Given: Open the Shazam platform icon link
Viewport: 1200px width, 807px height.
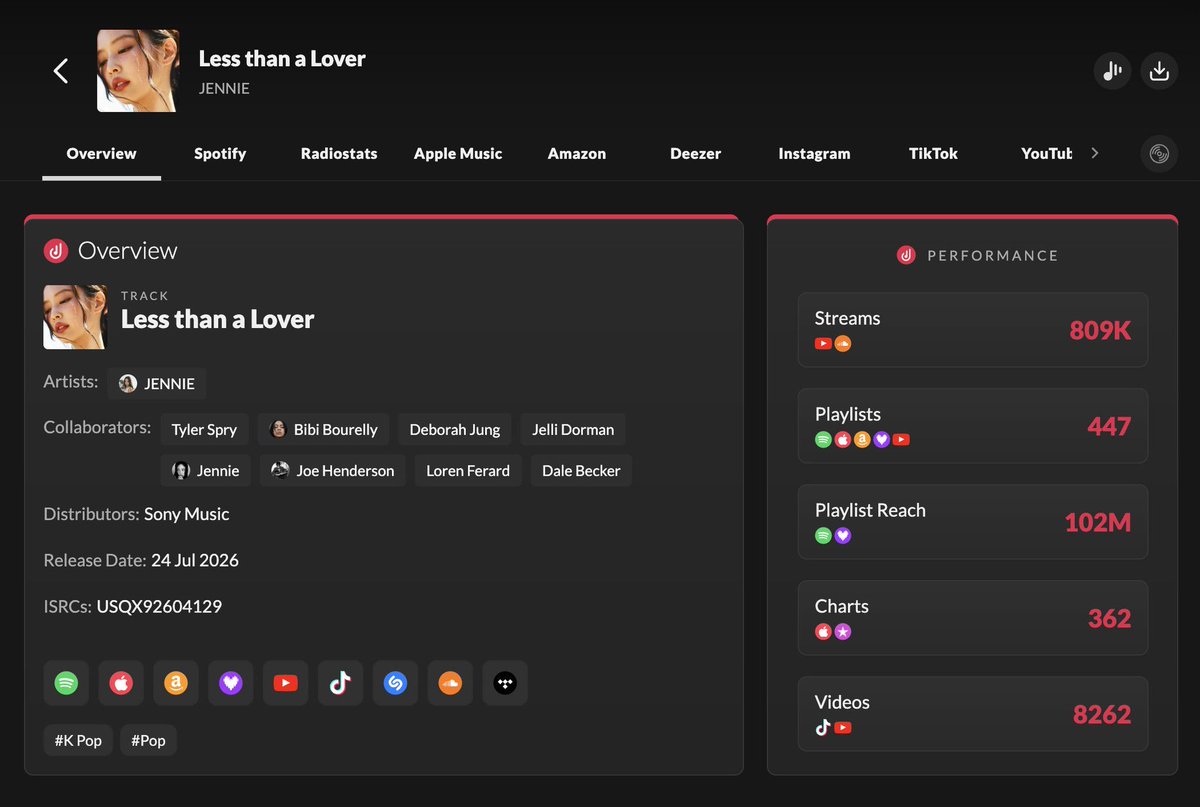Looking at the screenshot, I should 395,684.
